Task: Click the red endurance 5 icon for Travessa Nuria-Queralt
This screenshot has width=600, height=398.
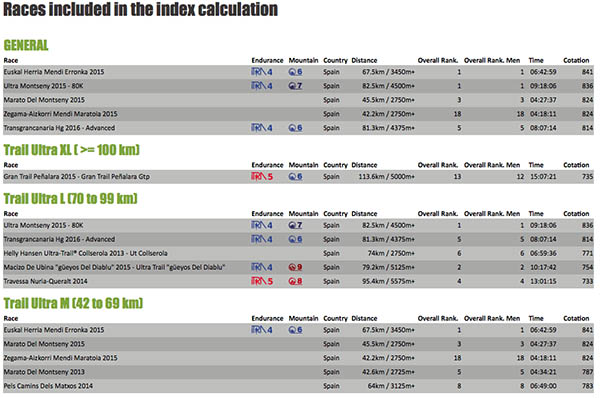Action: tap(262, 281)
